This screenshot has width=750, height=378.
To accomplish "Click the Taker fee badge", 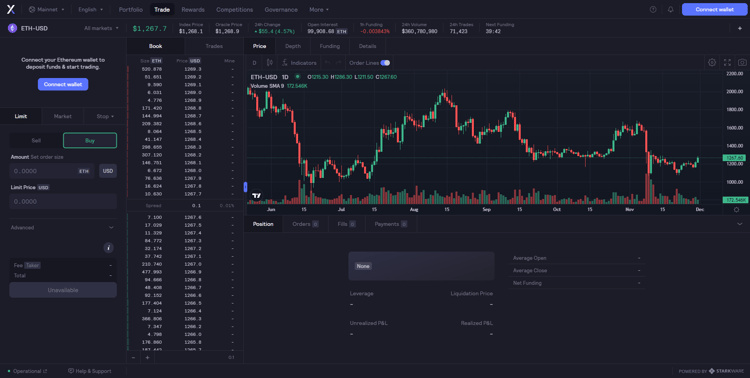I will tap(33, 265).
